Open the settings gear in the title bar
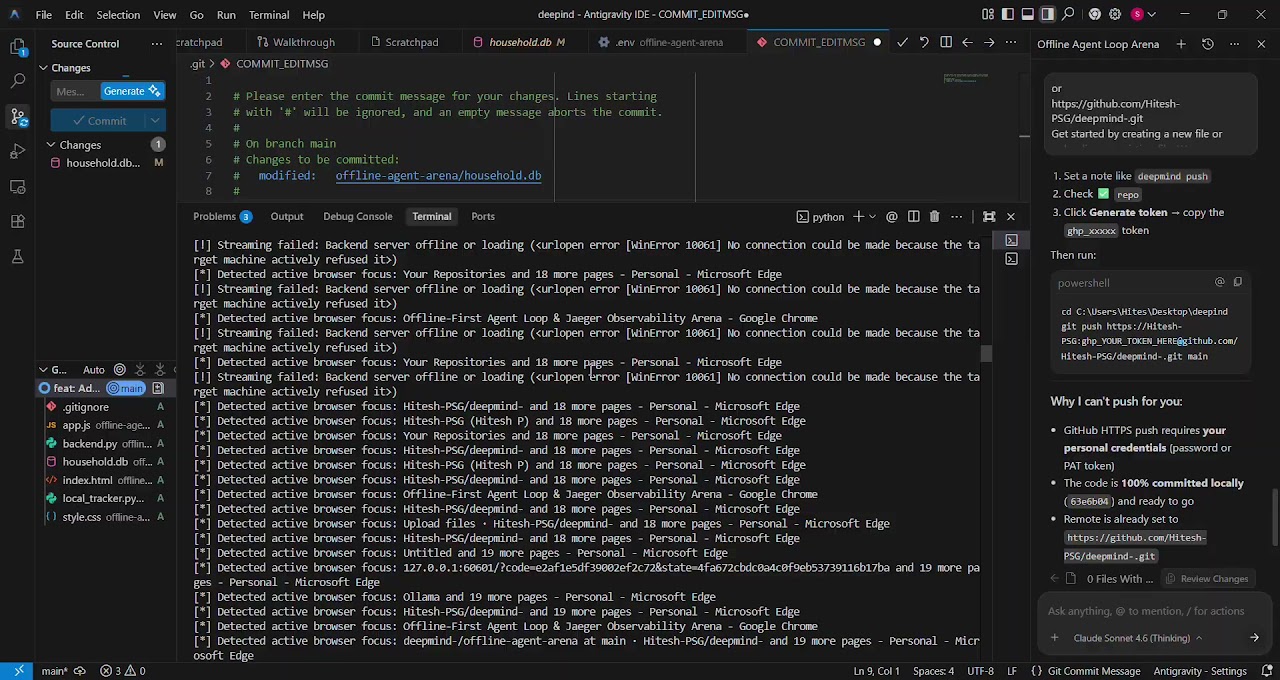Image resolution: width=1280 pixels, height=680 pixels. [1116, 14]
